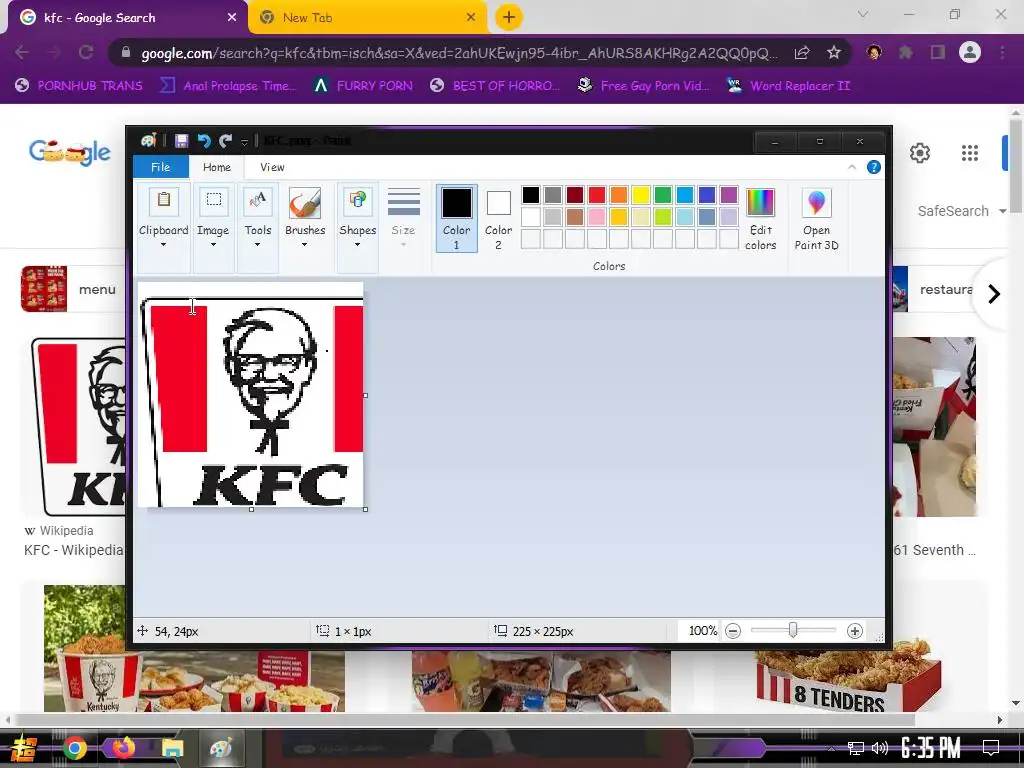Screen dimensions: 1024x768
Task: Open the Google apps grid
Action: pyautogui.click(x=970, y=153)
